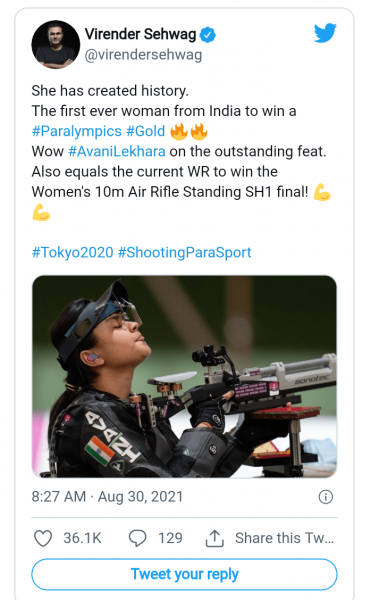Image resolution: width=371 pixels, height=600 pixels.
Task: Open the 8:27 AM · Aug 30, 2021 timestamp
Action: coord(107,497)
